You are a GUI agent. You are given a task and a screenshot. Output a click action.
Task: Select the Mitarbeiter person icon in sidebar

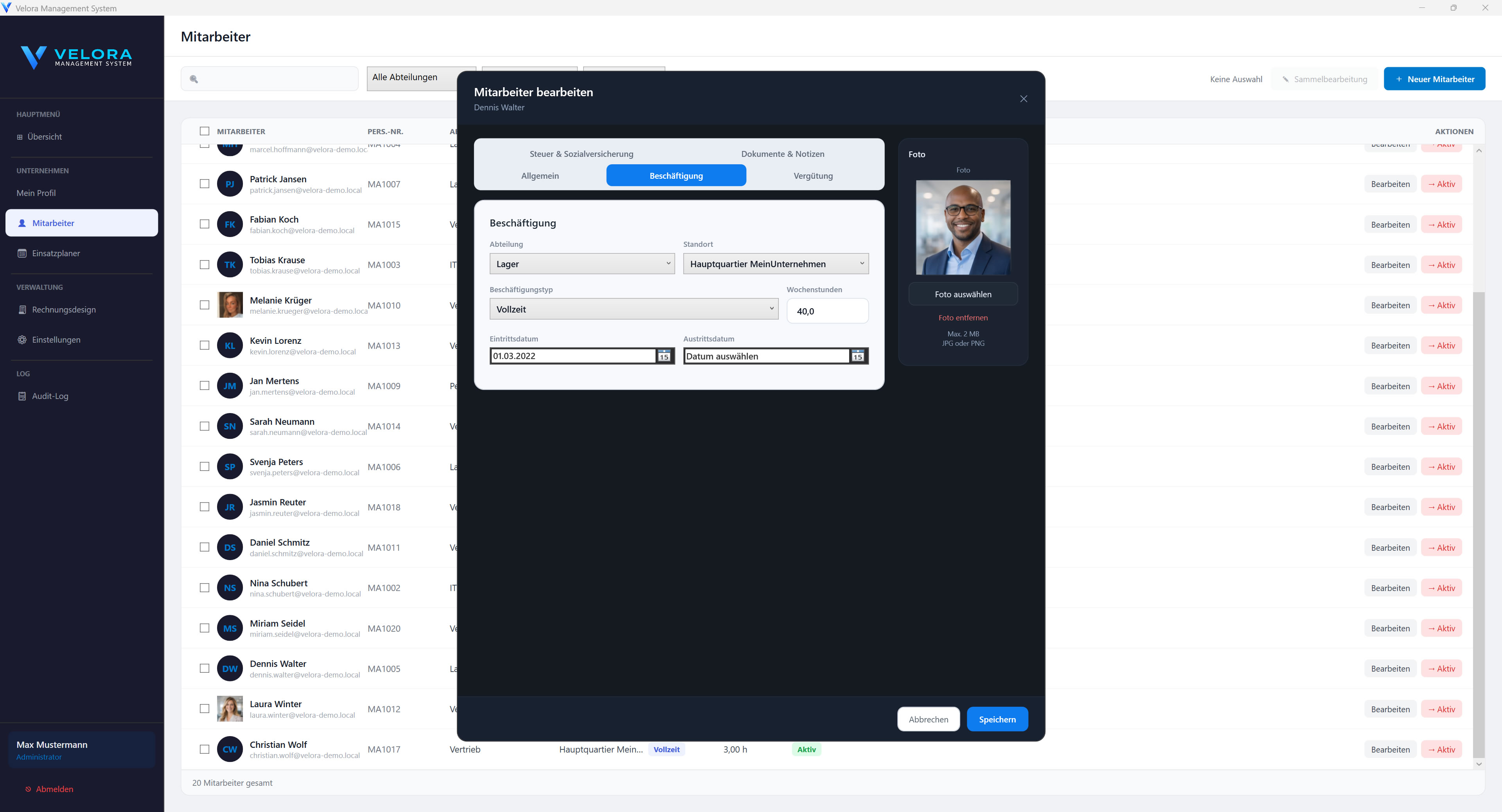(x=22, y=223)
